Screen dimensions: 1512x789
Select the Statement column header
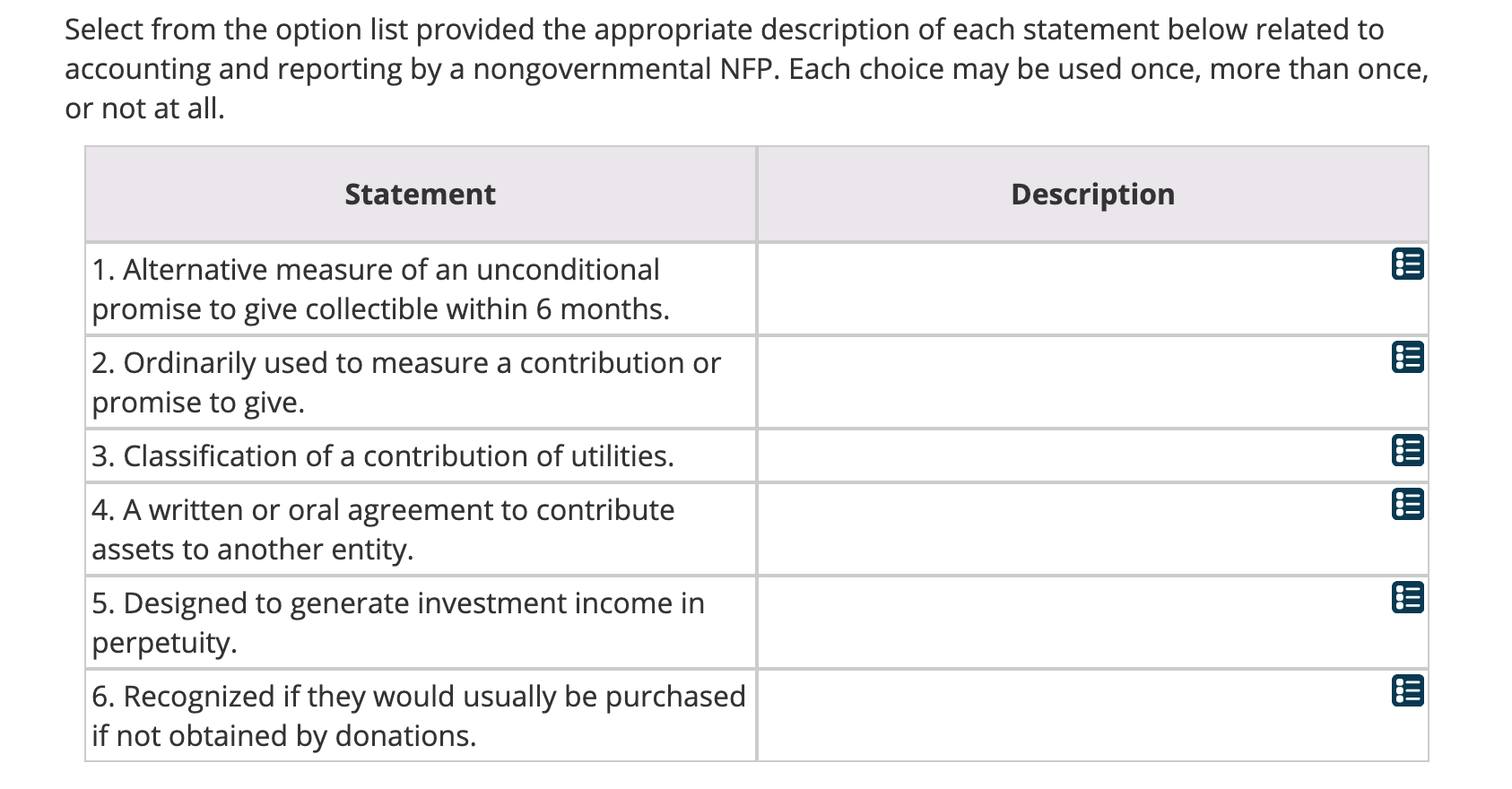[420, 194]
